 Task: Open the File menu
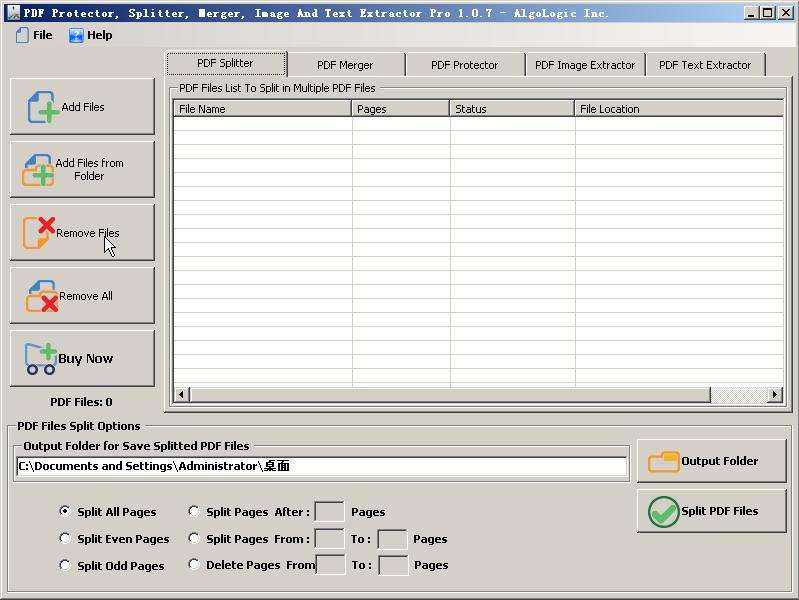click(34, 35)
